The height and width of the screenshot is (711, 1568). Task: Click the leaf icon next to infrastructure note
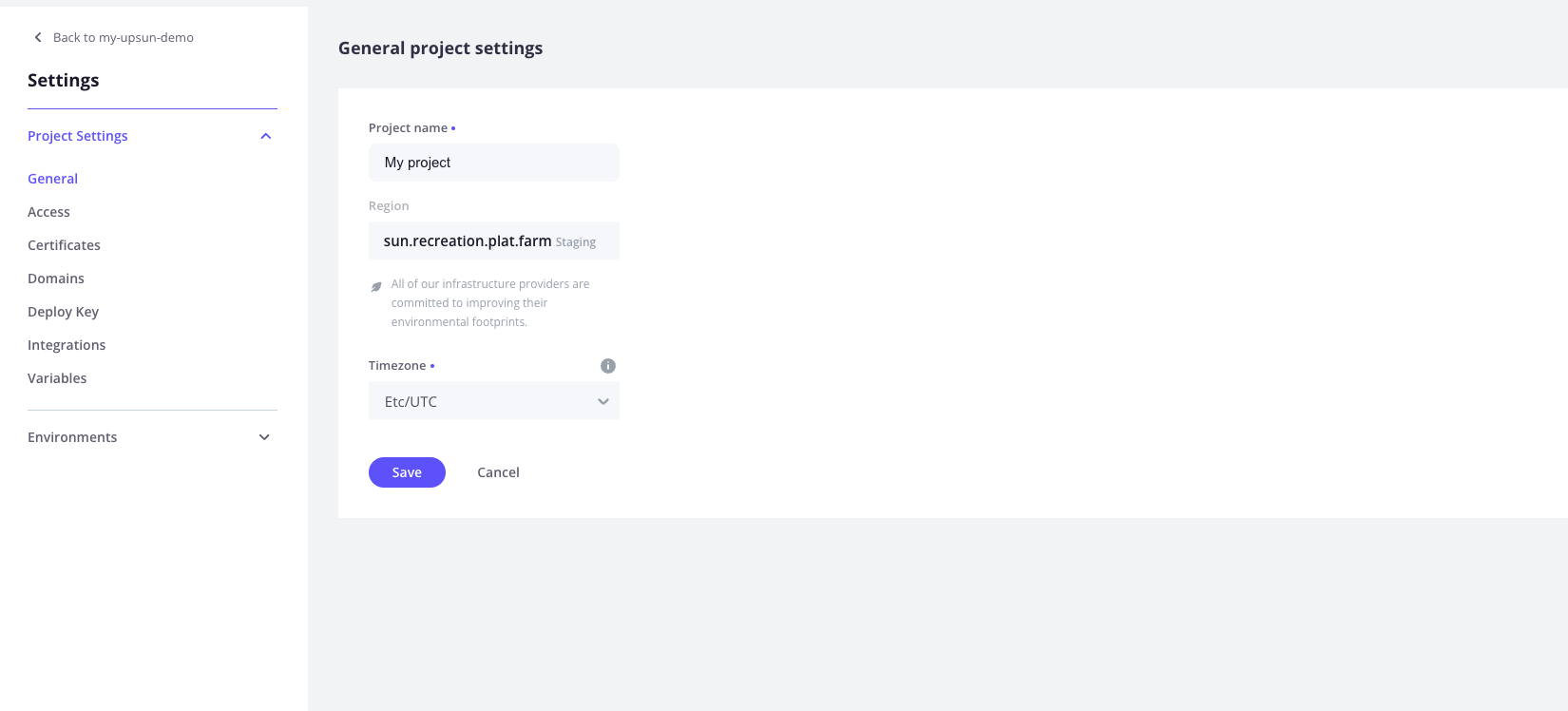[375, 286]
